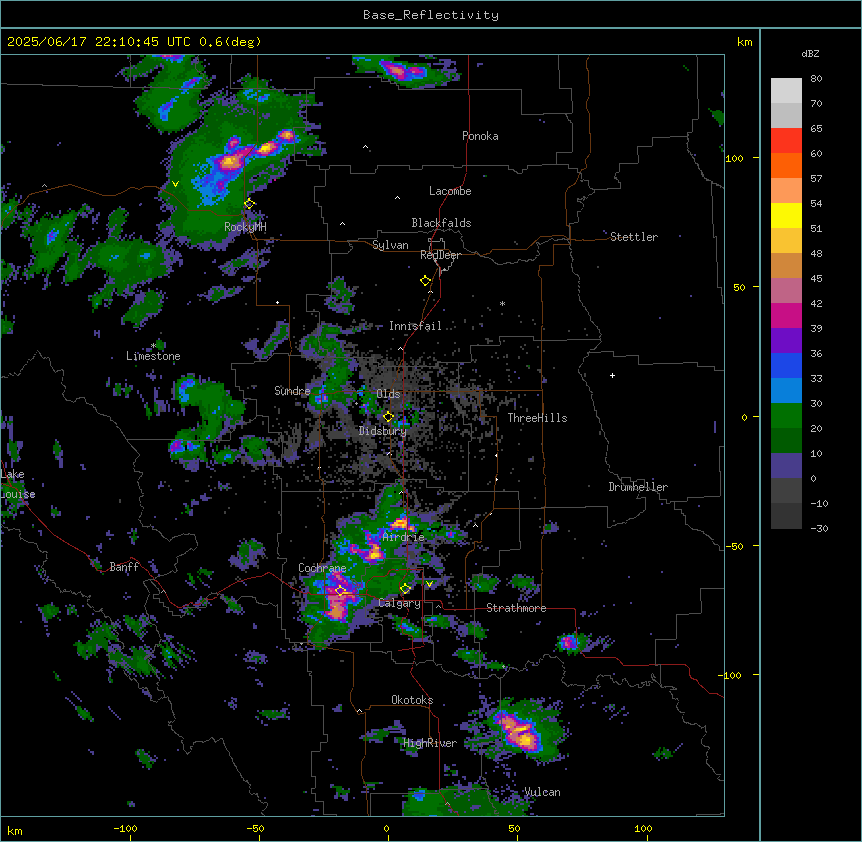Viewport: 862px width, 842px height.
Task: Click the Olds town label
Action: (x=388, y=394)
